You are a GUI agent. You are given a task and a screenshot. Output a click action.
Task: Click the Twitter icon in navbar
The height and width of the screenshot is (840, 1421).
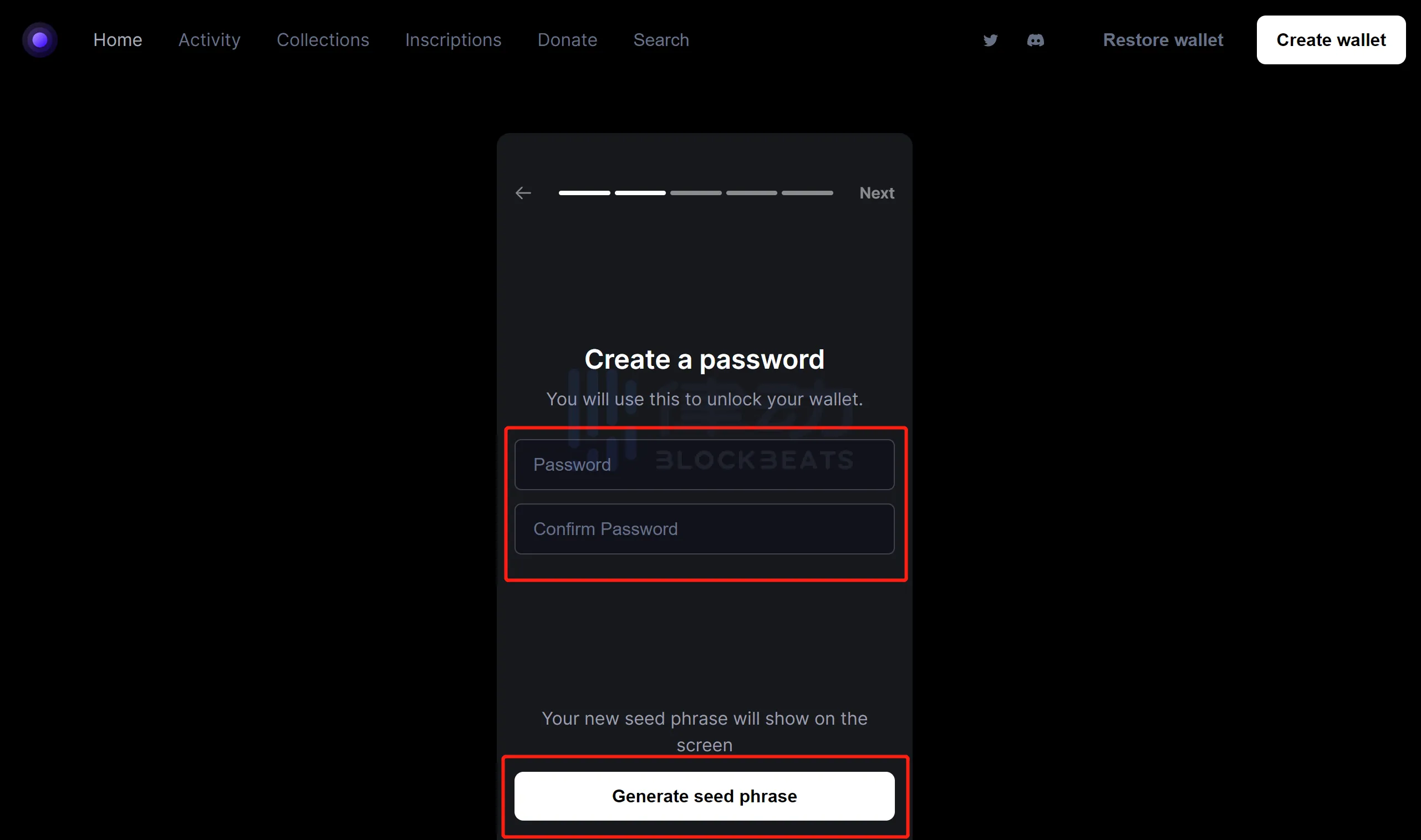coord(990,40)
